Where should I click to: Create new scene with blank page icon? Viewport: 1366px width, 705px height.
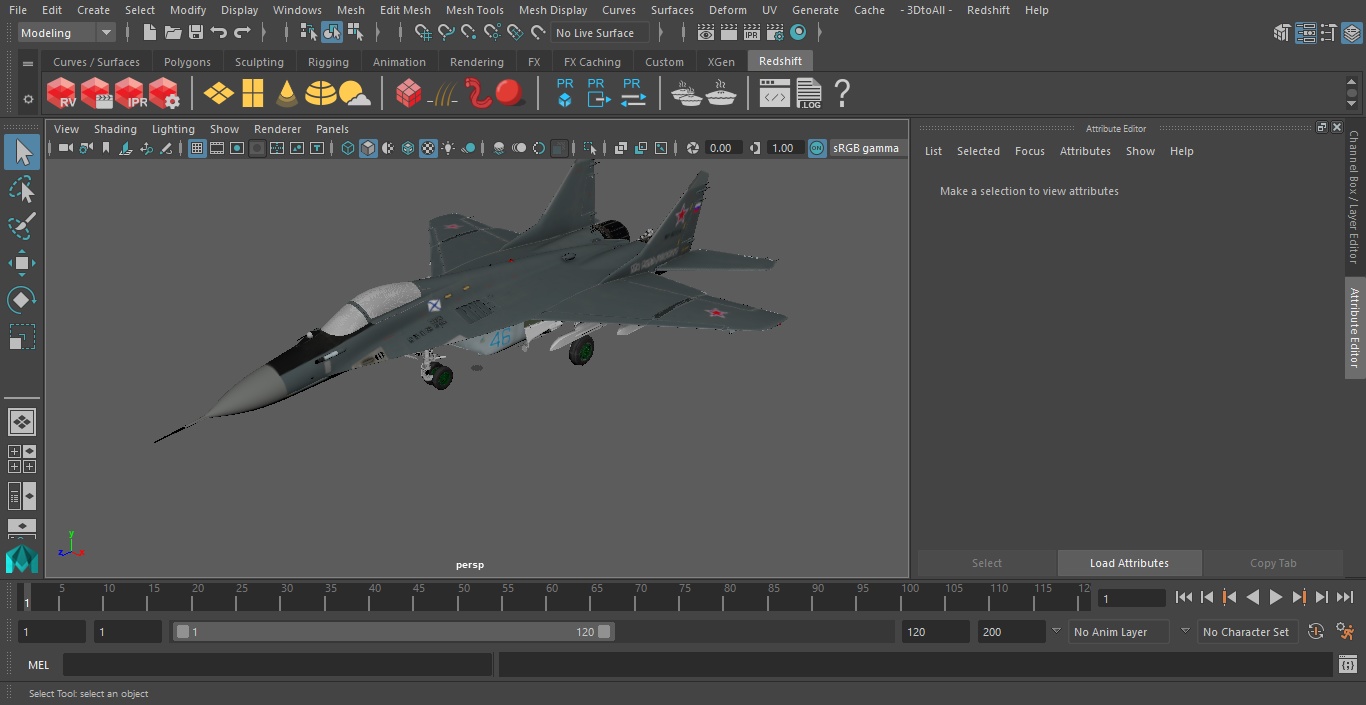pos(150,33)
